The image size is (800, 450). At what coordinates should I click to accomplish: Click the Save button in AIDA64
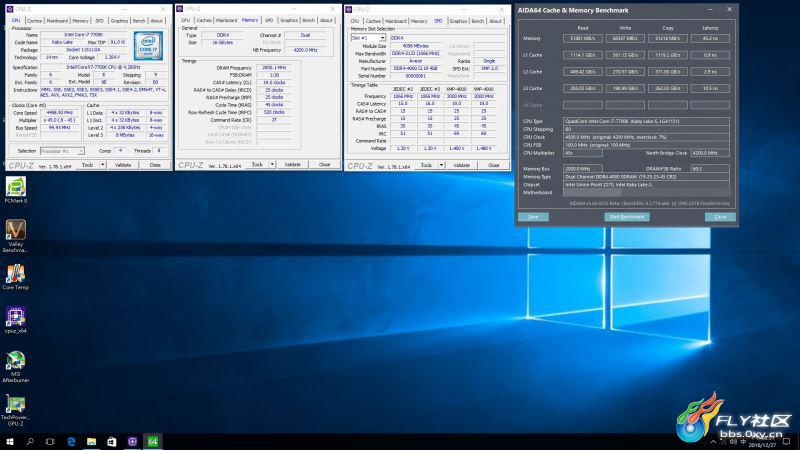tap(533, 217)
